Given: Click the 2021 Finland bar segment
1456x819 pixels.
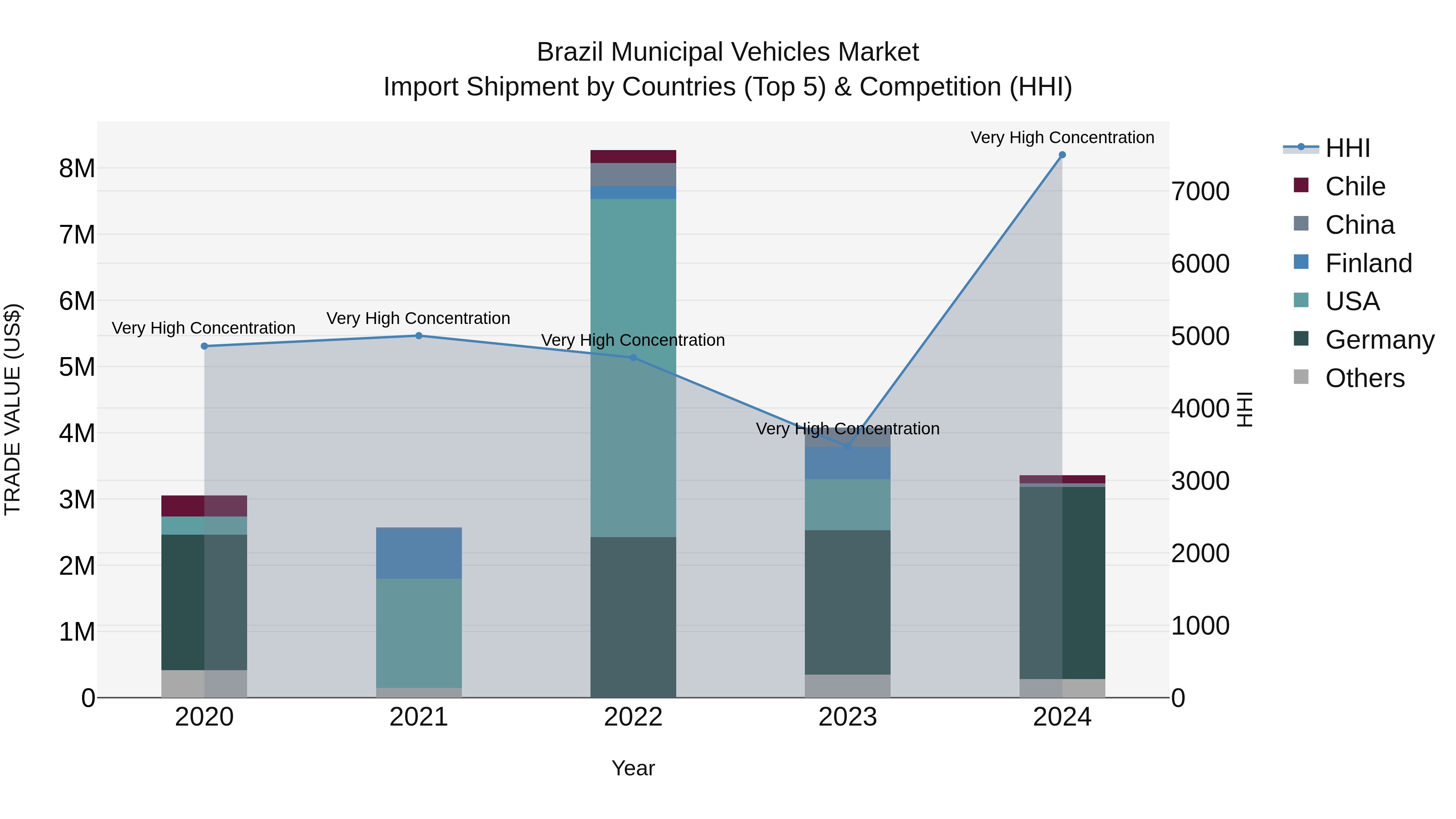Looking at the screenshot, I should [419, 553].
